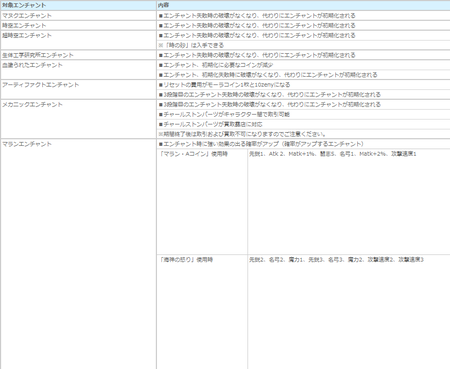This screenshot has width=450, height=369.
Task: Click the description text in 時空エンチャント row
Action: 257,26
